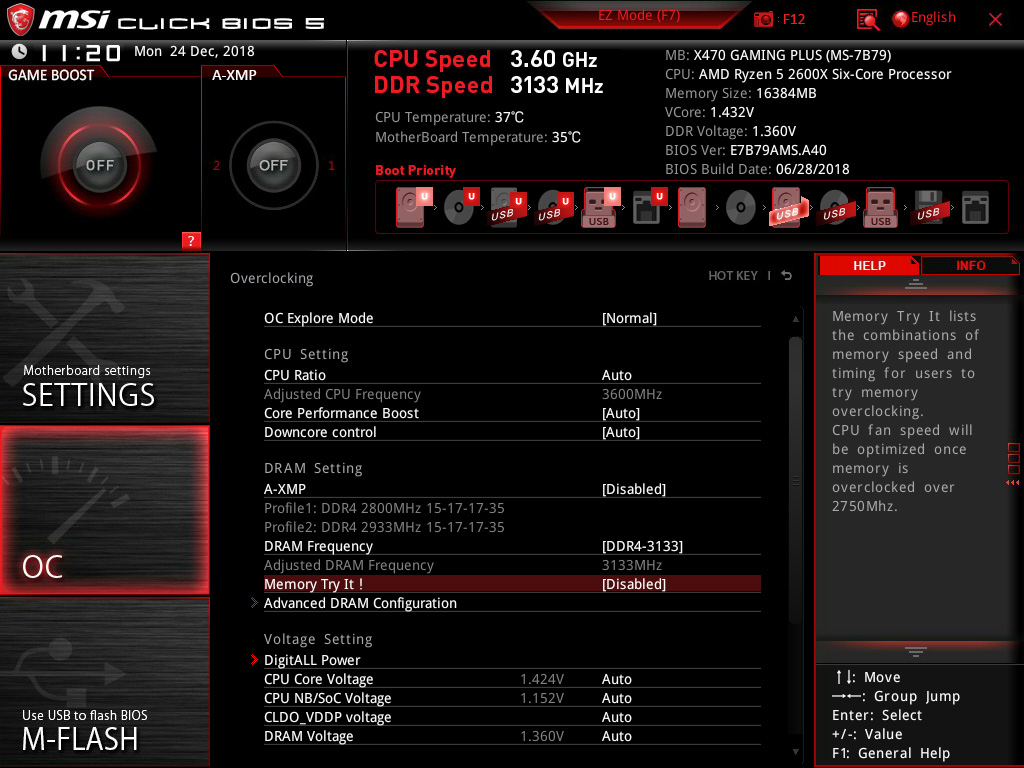Viewport: 1024px width, 768px height.
Task: Click the HOT KEY label
Action: [733, 276]
